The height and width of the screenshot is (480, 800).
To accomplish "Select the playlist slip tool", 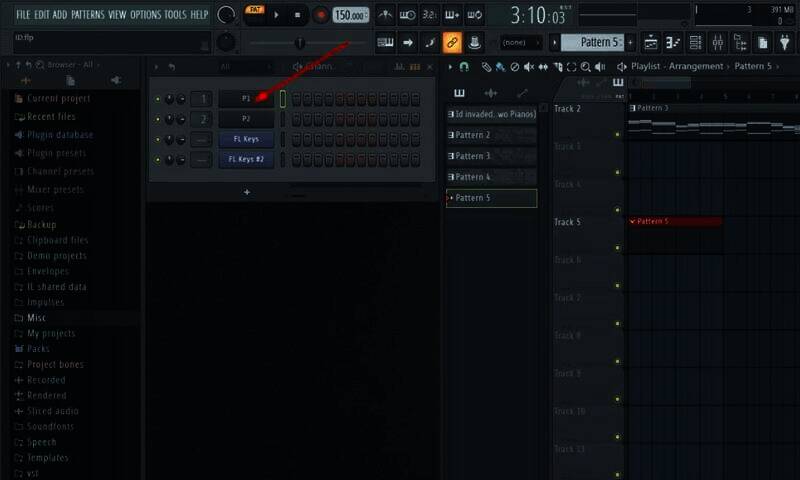I will click(543, 67).
